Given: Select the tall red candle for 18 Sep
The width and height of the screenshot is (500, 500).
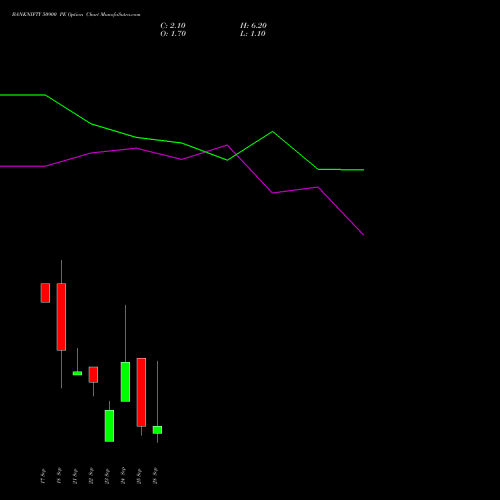Looking at the screenshot, I should tap(61, 317).
